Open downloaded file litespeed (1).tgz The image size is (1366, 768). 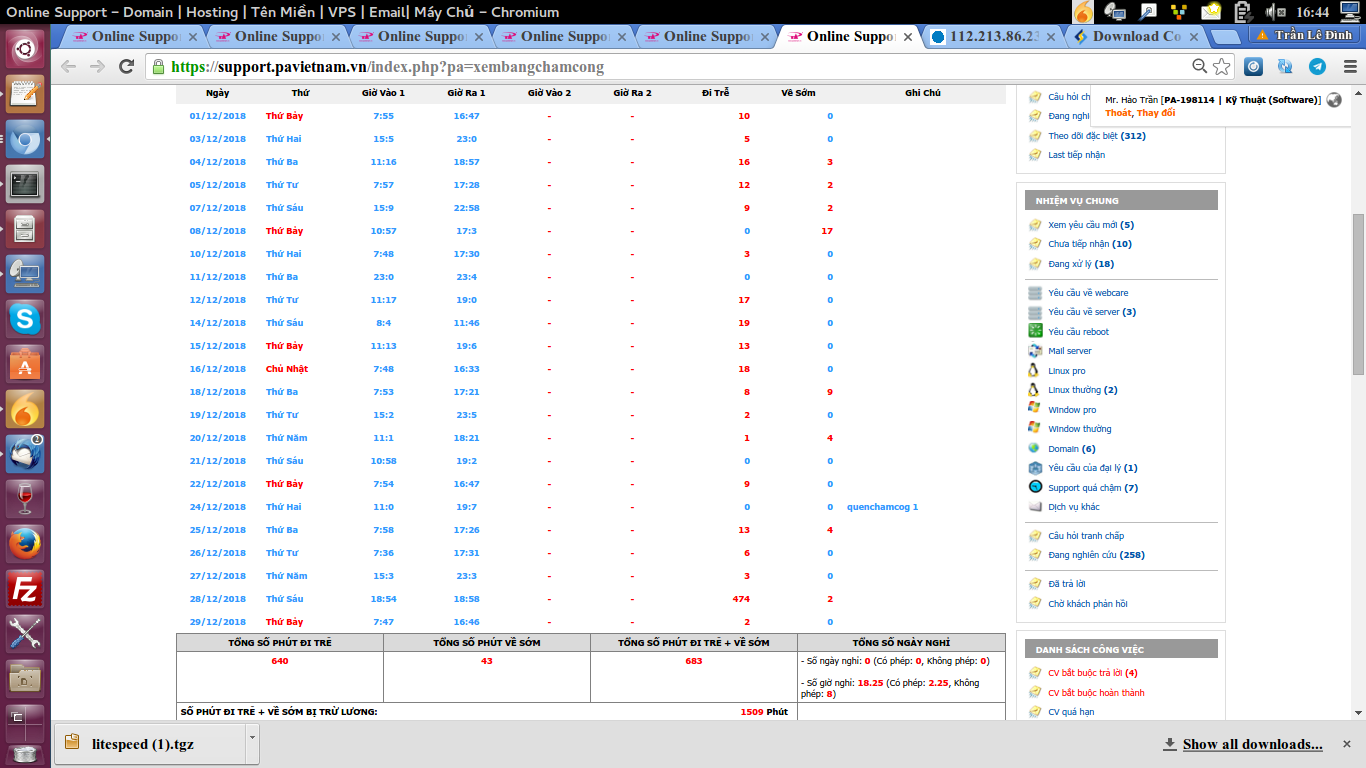click(150, 743)
